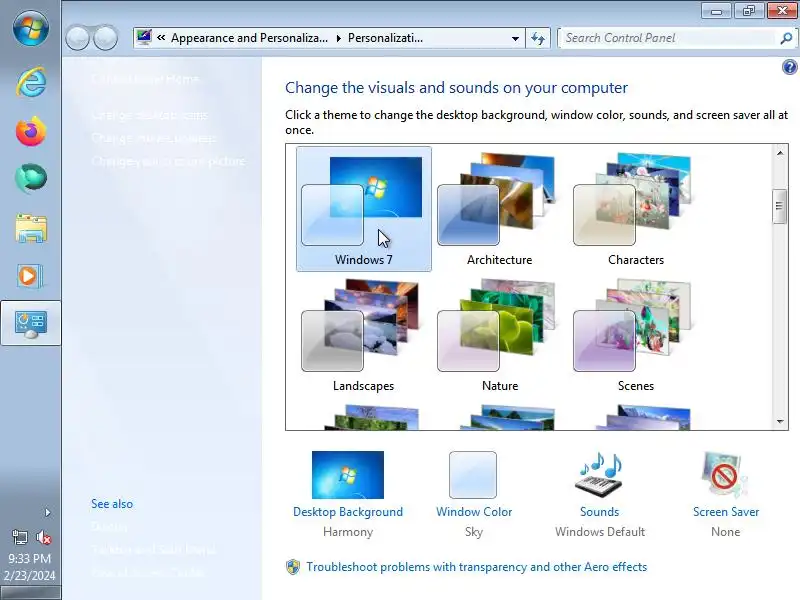Image resolution: width=800 pixels, height=600 pixels.
Task: Go back with the Back button
Action: click(78, 38)
